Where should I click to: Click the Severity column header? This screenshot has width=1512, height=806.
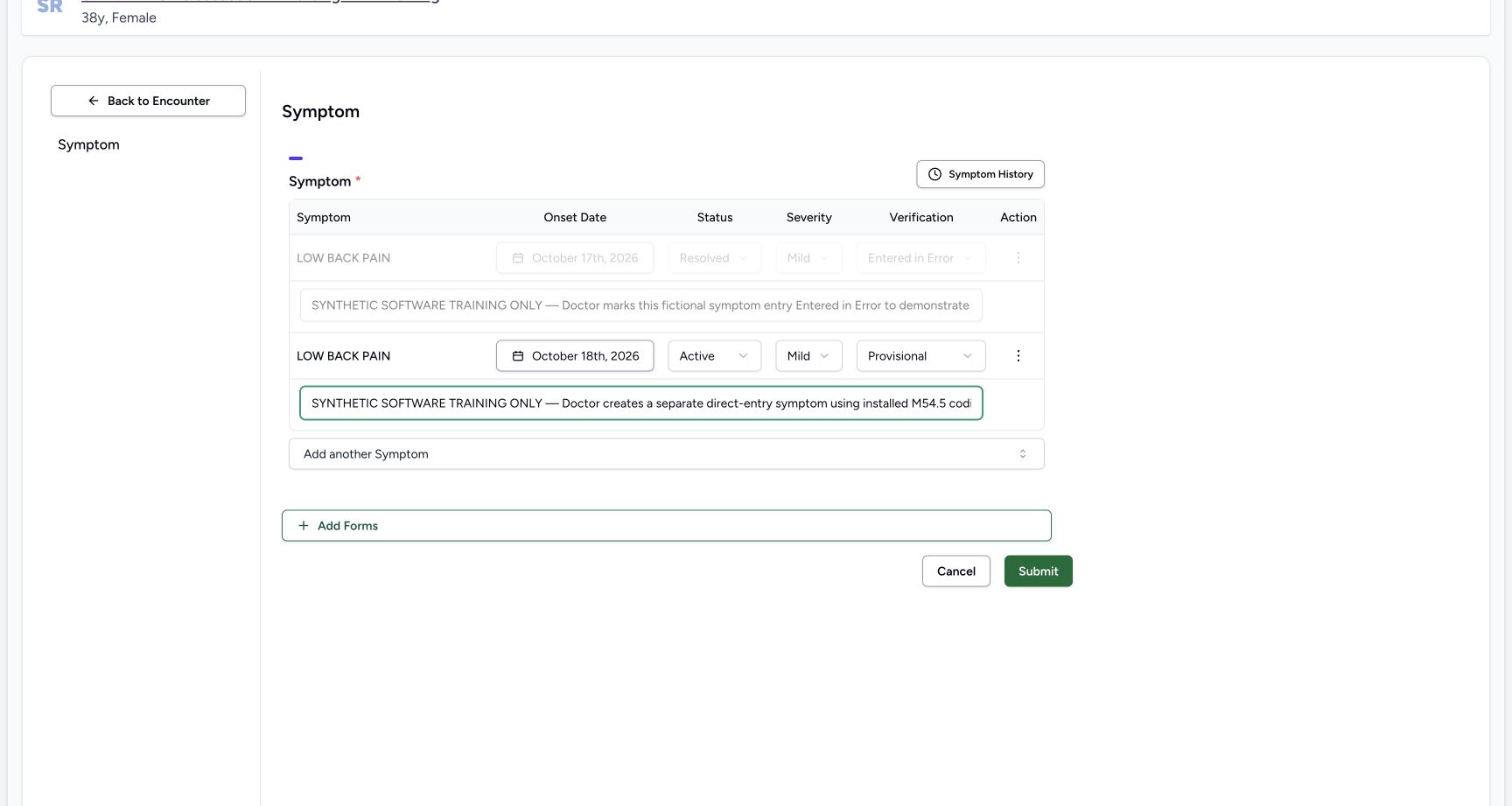pyautogui.click(x=808, y=217)
